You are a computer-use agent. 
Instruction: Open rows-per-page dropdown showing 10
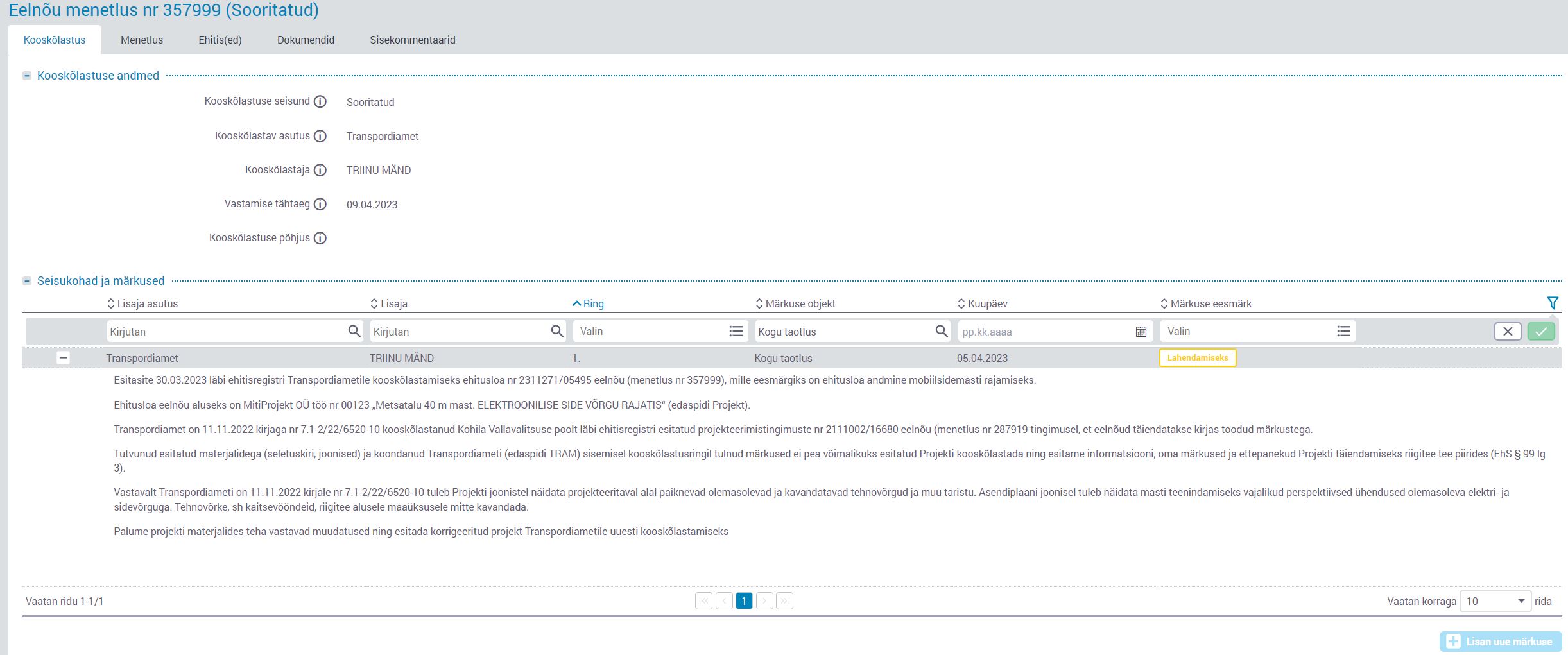pyautogui.click(x=1494, y=601)
